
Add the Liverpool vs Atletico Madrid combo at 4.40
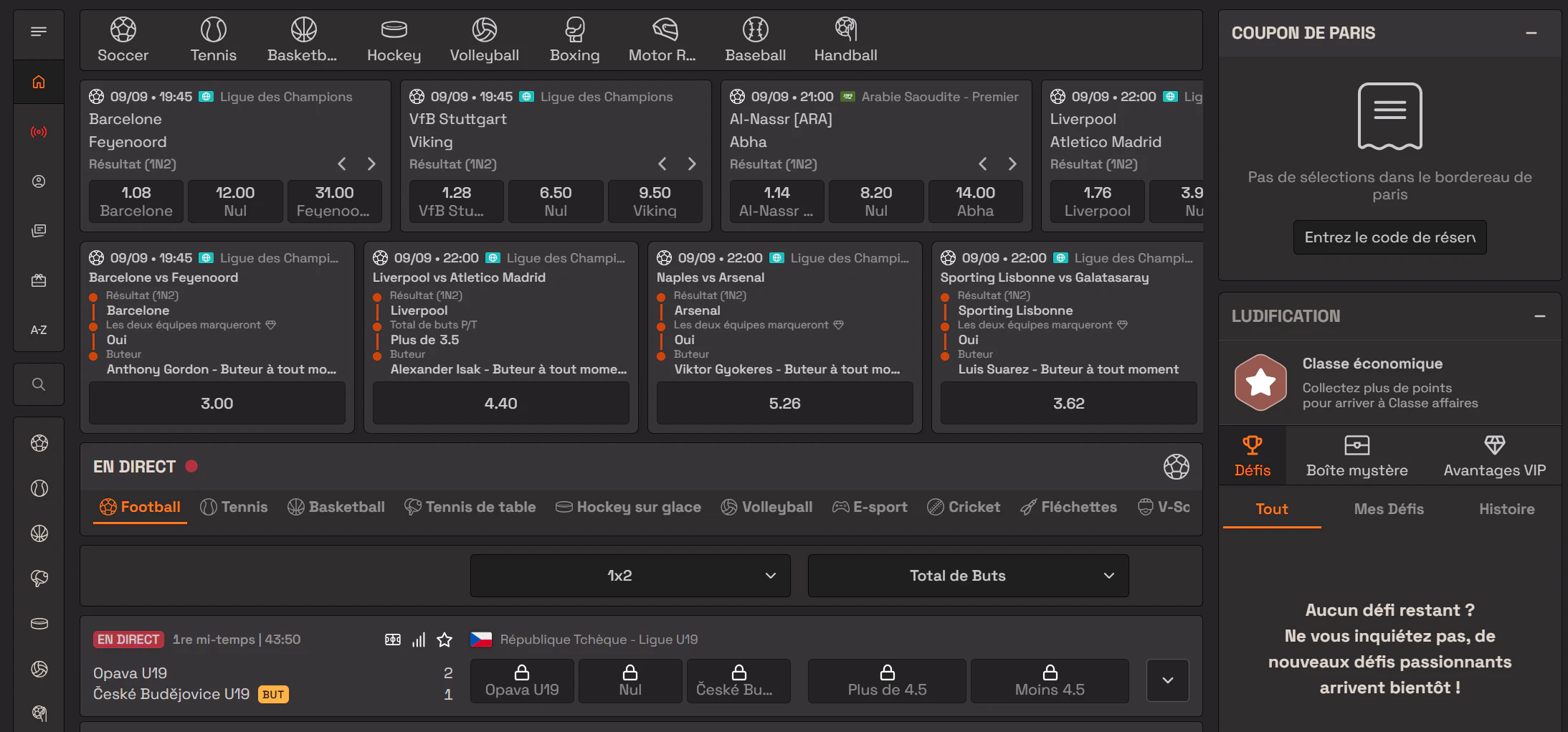501,404
